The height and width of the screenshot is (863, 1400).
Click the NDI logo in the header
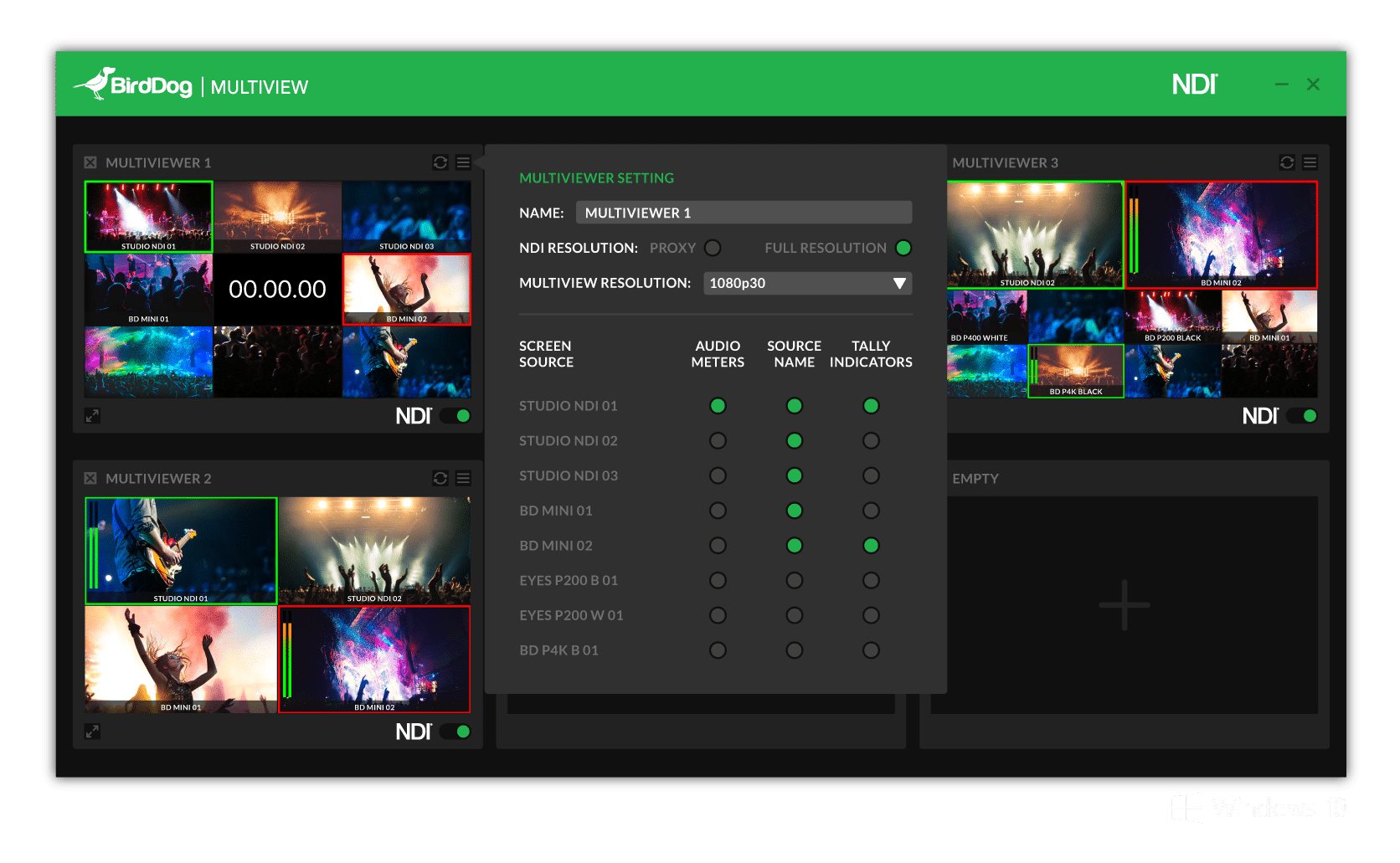tap(1195, 85)
